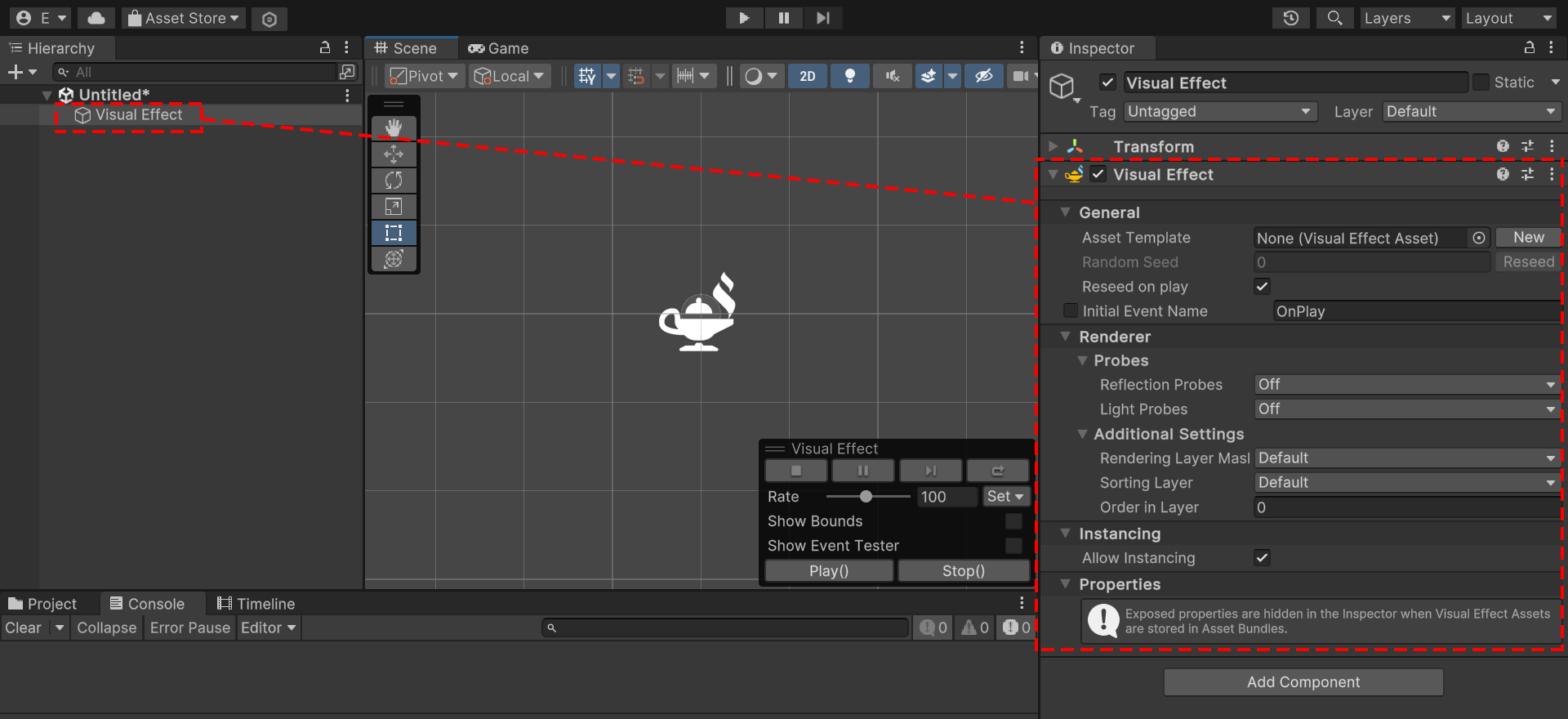
Task: Switch to the Game tab
Action: point(498,48)
